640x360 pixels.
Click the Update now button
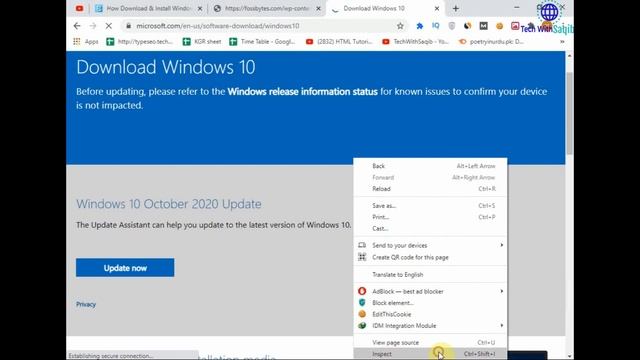point(125,267)
